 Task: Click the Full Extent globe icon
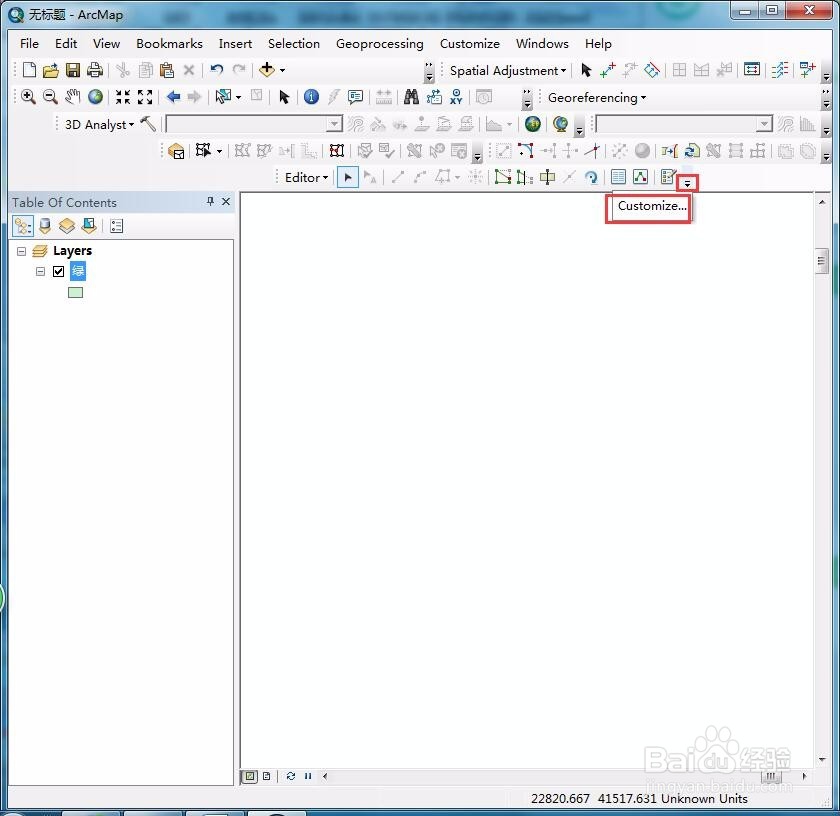(x=95, y=97)
